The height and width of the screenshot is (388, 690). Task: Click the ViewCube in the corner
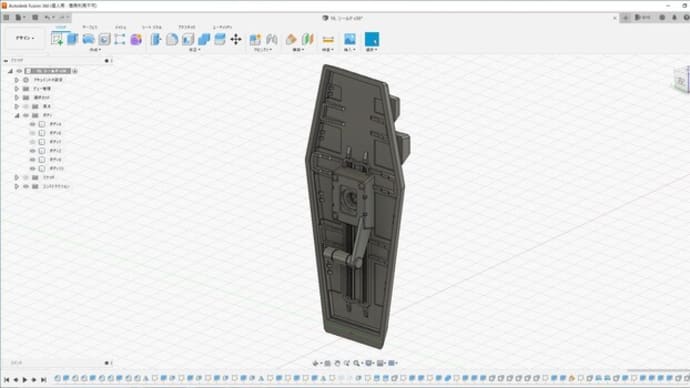click(682, 80)
